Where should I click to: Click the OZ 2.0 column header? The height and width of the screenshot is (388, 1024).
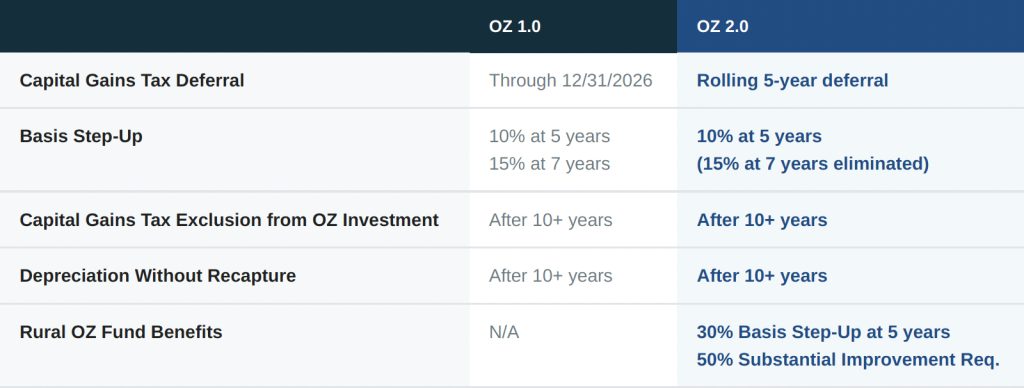point(722,27)
